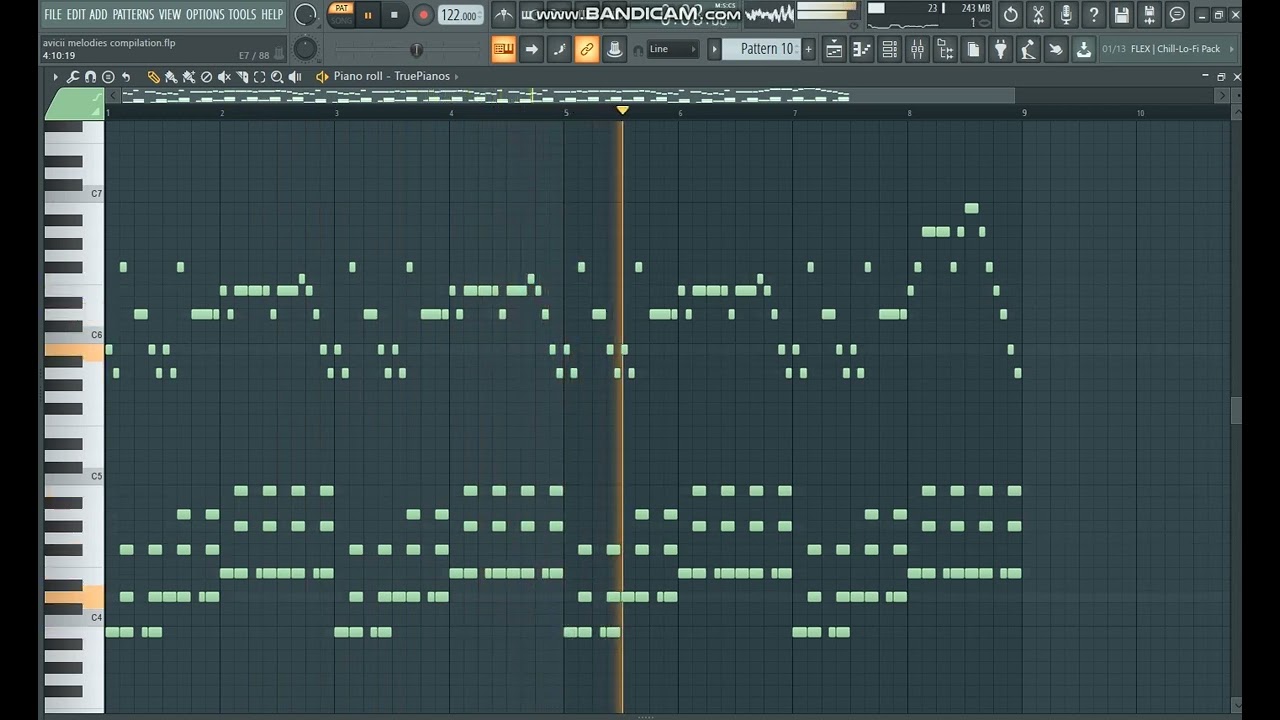Click the CPU and memory monitor panel
This screenshot has width=1280, height=720.
pos(930,15)
